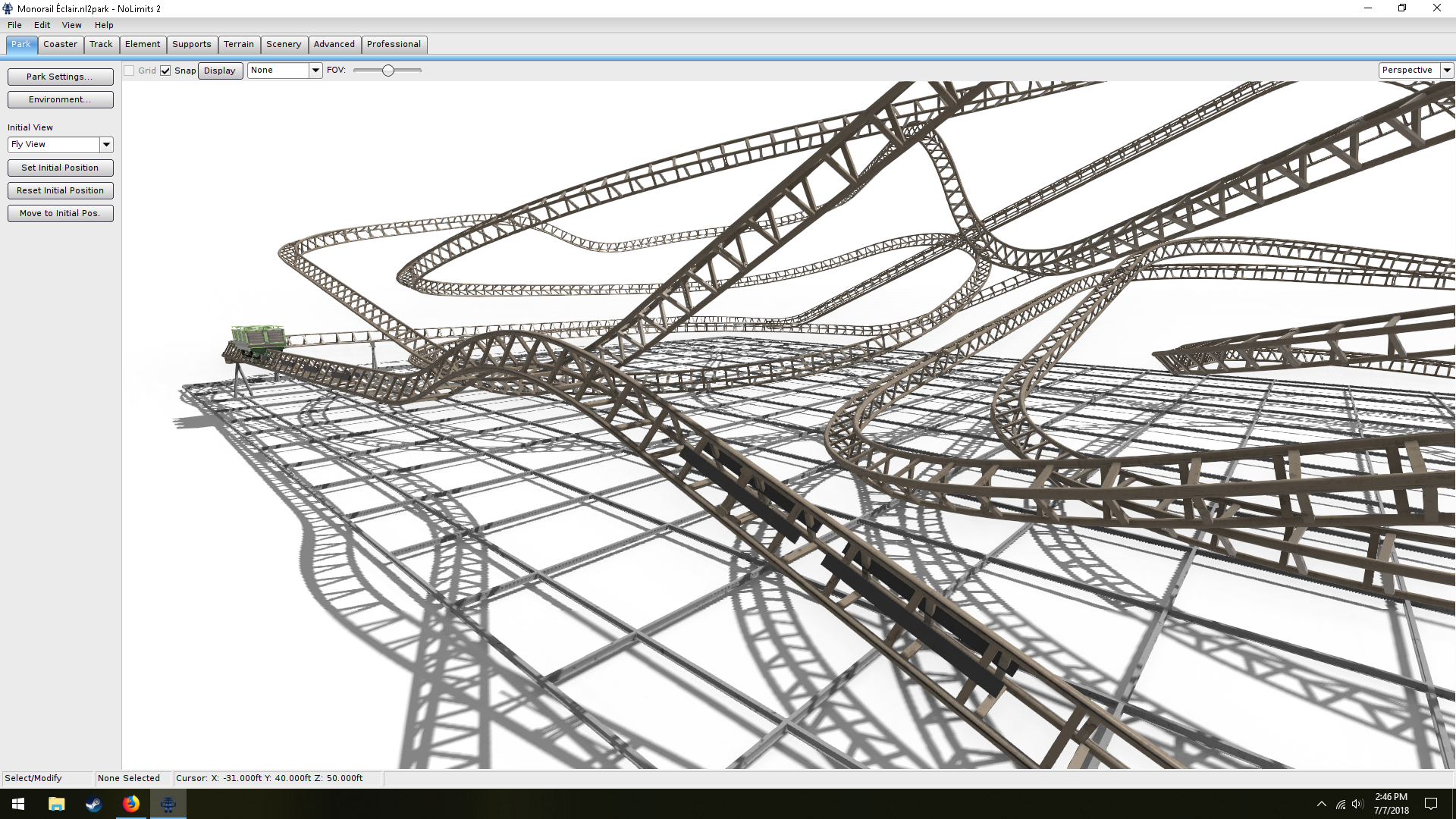The width and height of the screenshot is (1456, 819).
Task: Open the Windows Start menu
Action: click(x=18, y=804)
